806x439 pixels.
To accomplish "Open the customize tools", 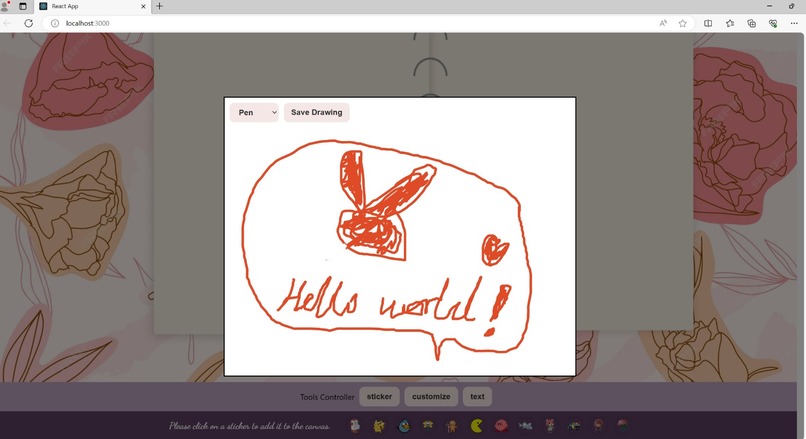I will point(431,396).
